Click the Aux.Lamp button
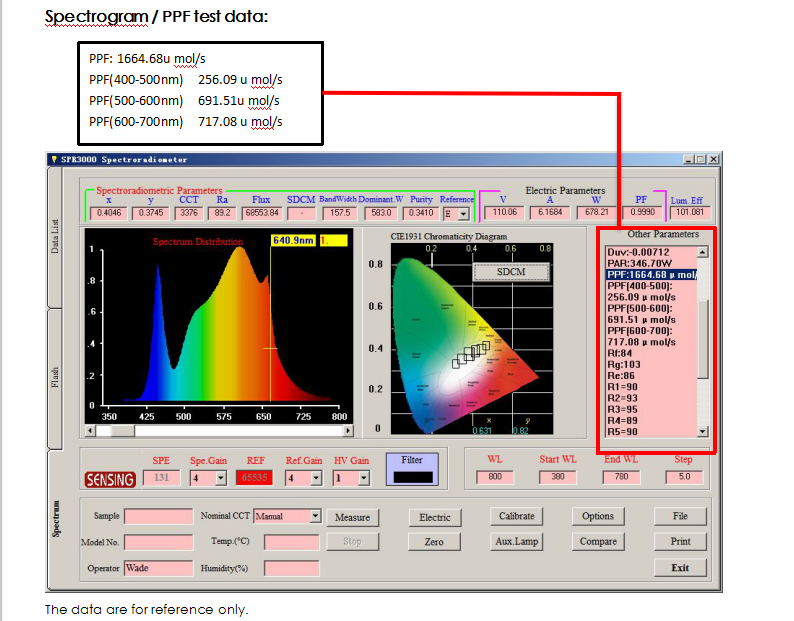This screenshot has width=794, height=621. point(517,541)
